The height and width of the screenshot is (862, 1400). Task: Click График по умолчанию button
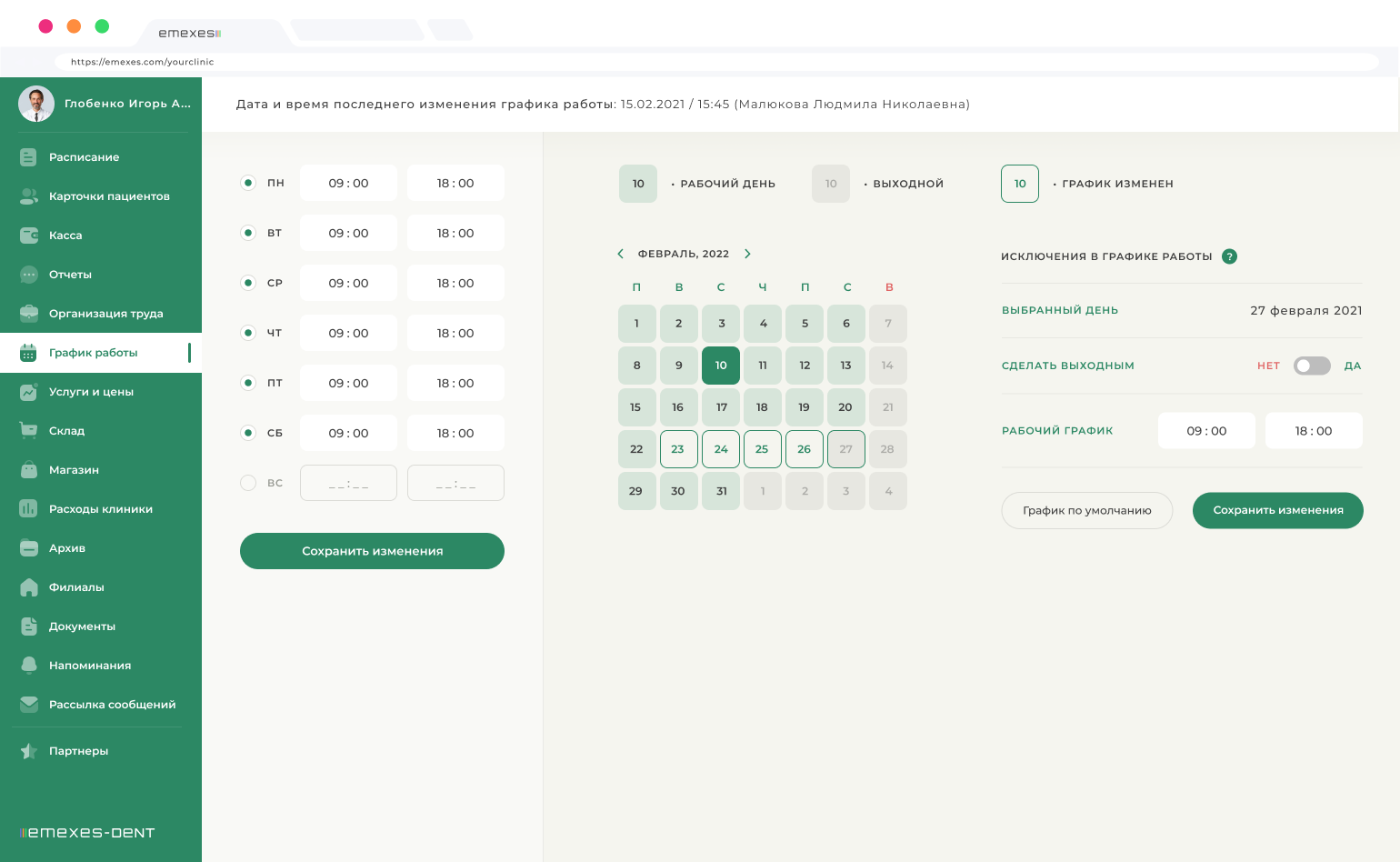[1087, 510]
